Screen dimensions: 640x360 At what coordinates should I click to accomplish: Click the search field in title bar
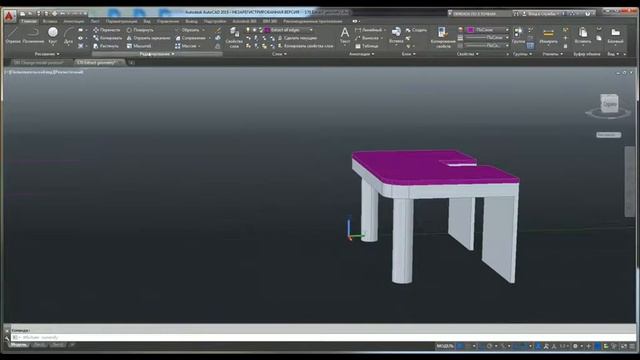pos(480,13)
